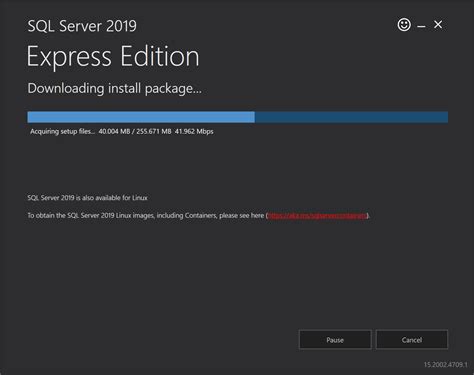Click the "SQL Server 2019" title text

82,26
